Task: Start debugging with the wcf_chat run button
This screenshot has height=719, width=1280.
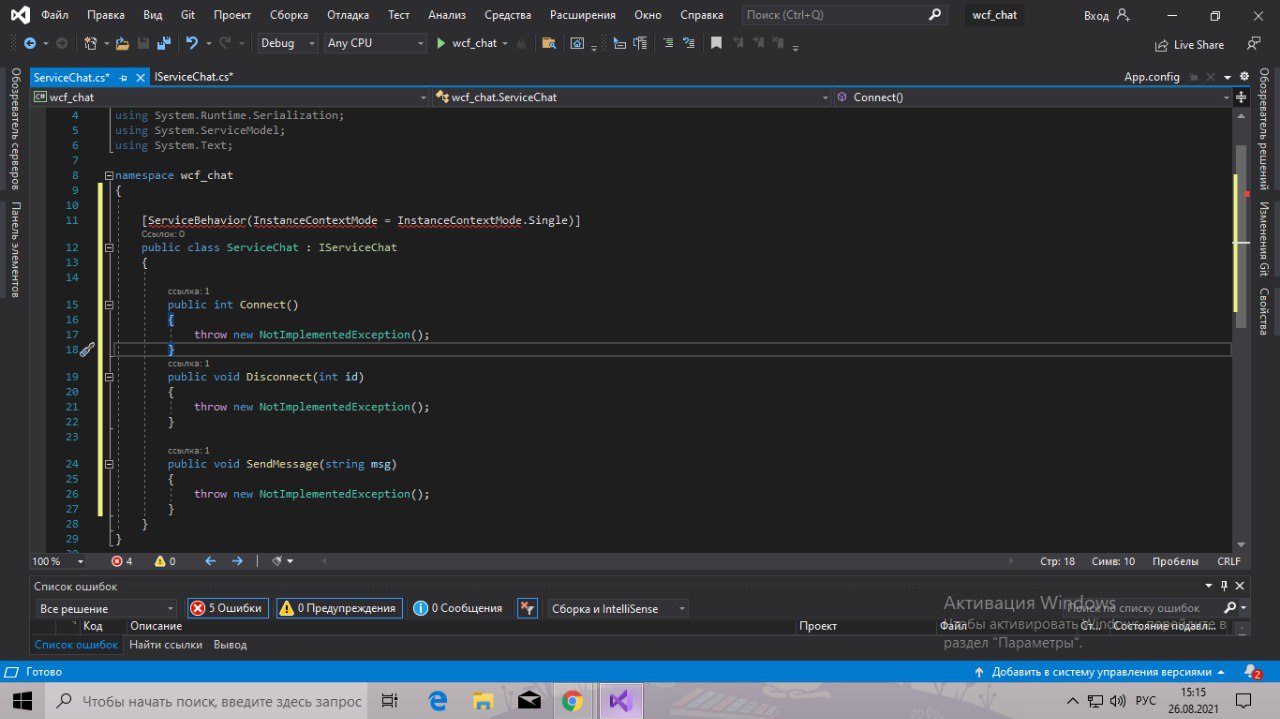Action: (466, 44)
